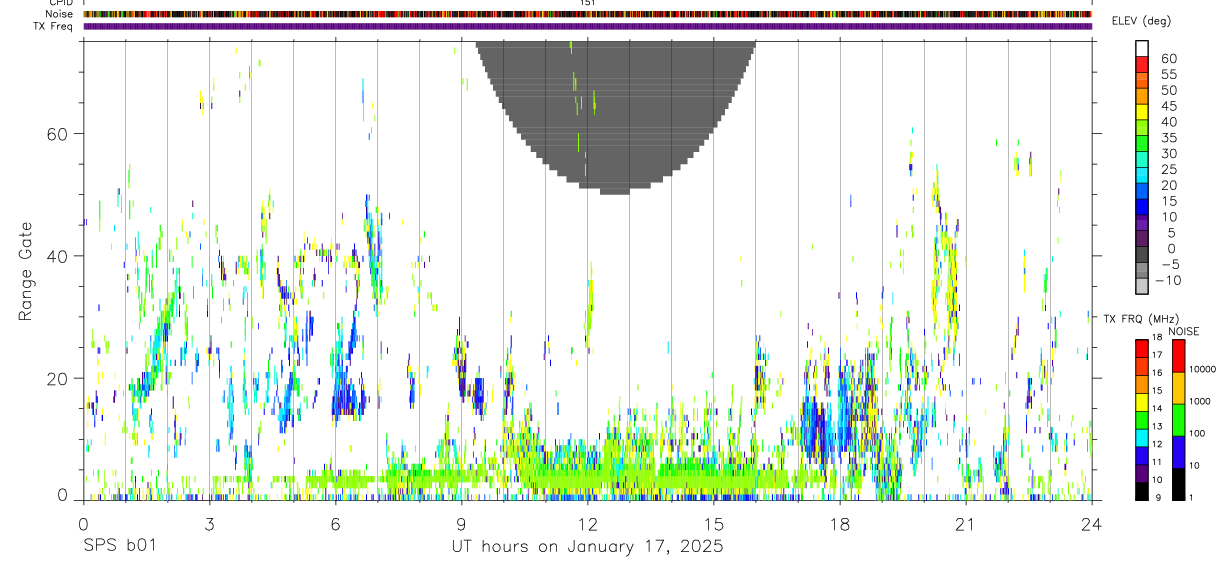Click the '151' CPID value above the plot
1228x567 pixels.
tap(588, 3)
